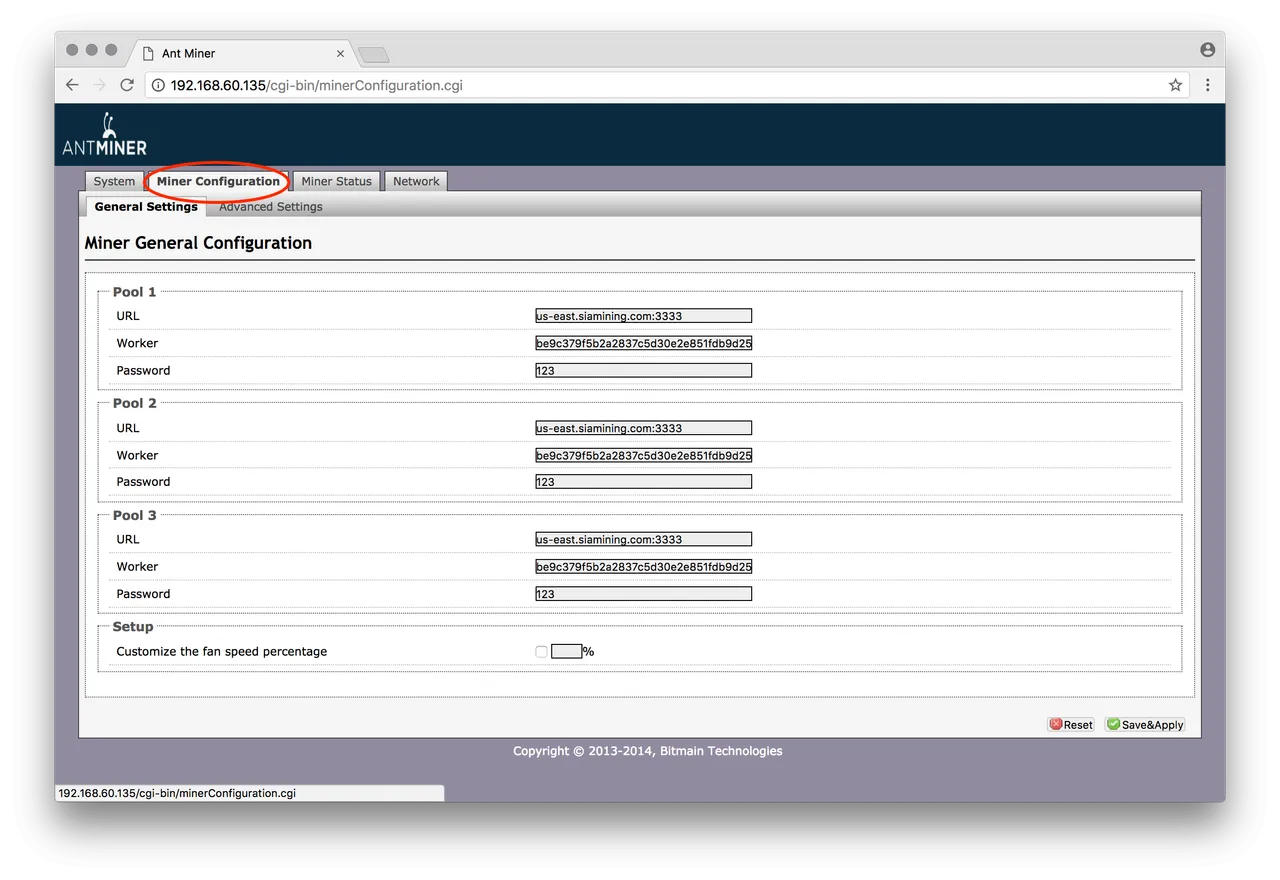
Task: Click the Bitmain Technologies copyright text
Action: 648,751
